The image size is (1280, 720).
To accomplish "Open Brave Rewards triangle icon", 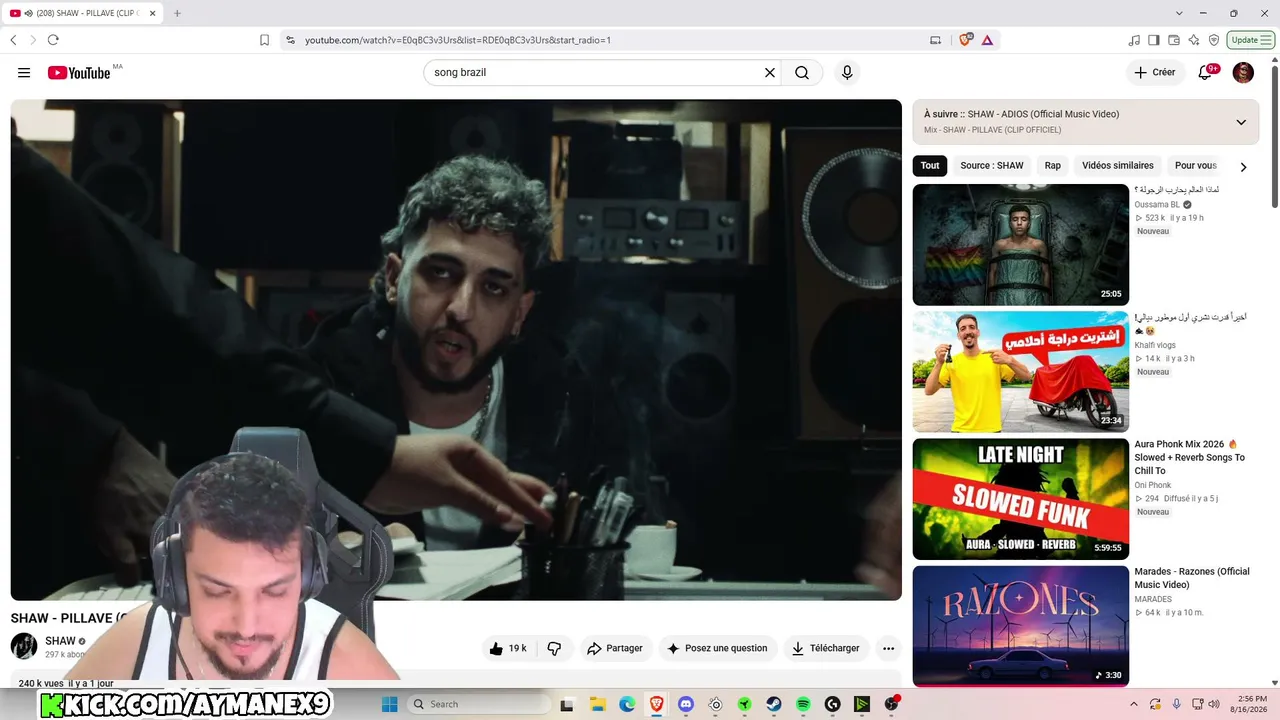I will pyautogui.click(x=987, y=40).
